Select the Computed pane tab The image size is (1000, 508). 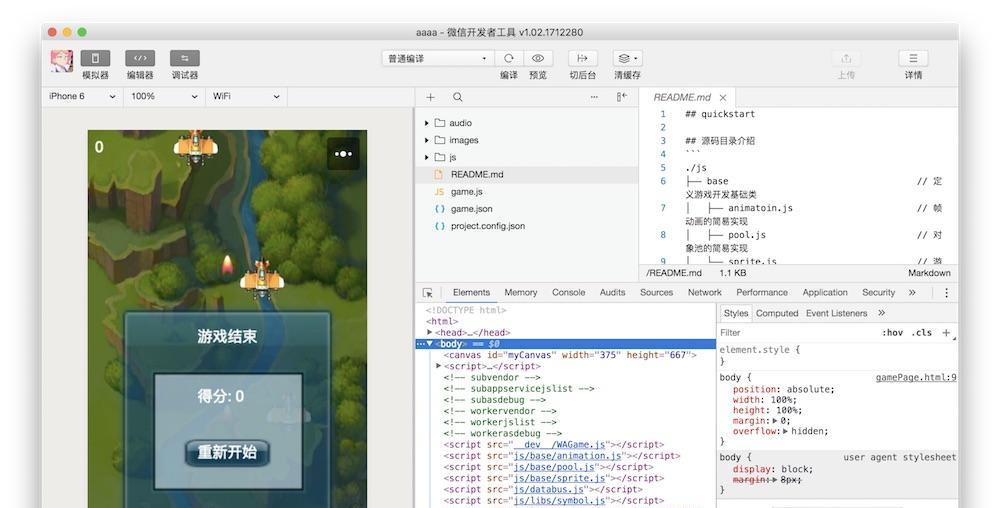(x=777, y=314)
